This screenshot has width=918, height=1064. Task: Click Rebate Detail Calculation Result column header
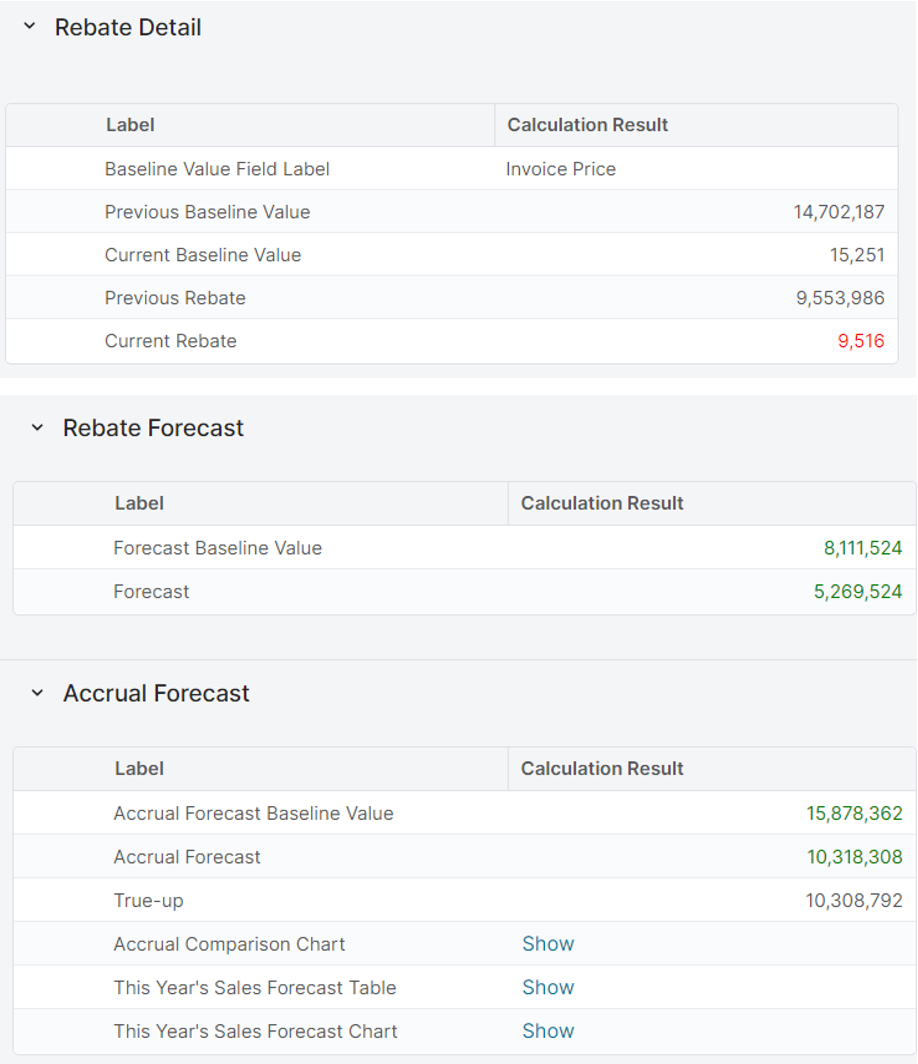(x=588, y=125)
